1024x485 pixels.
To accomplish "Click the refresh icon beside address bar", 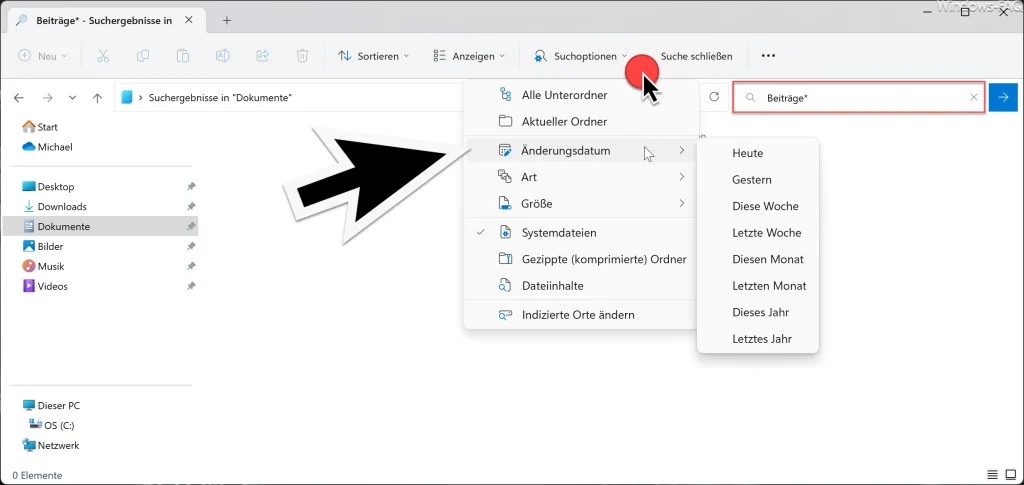I will pyautogui.click(x=714, y=97).
